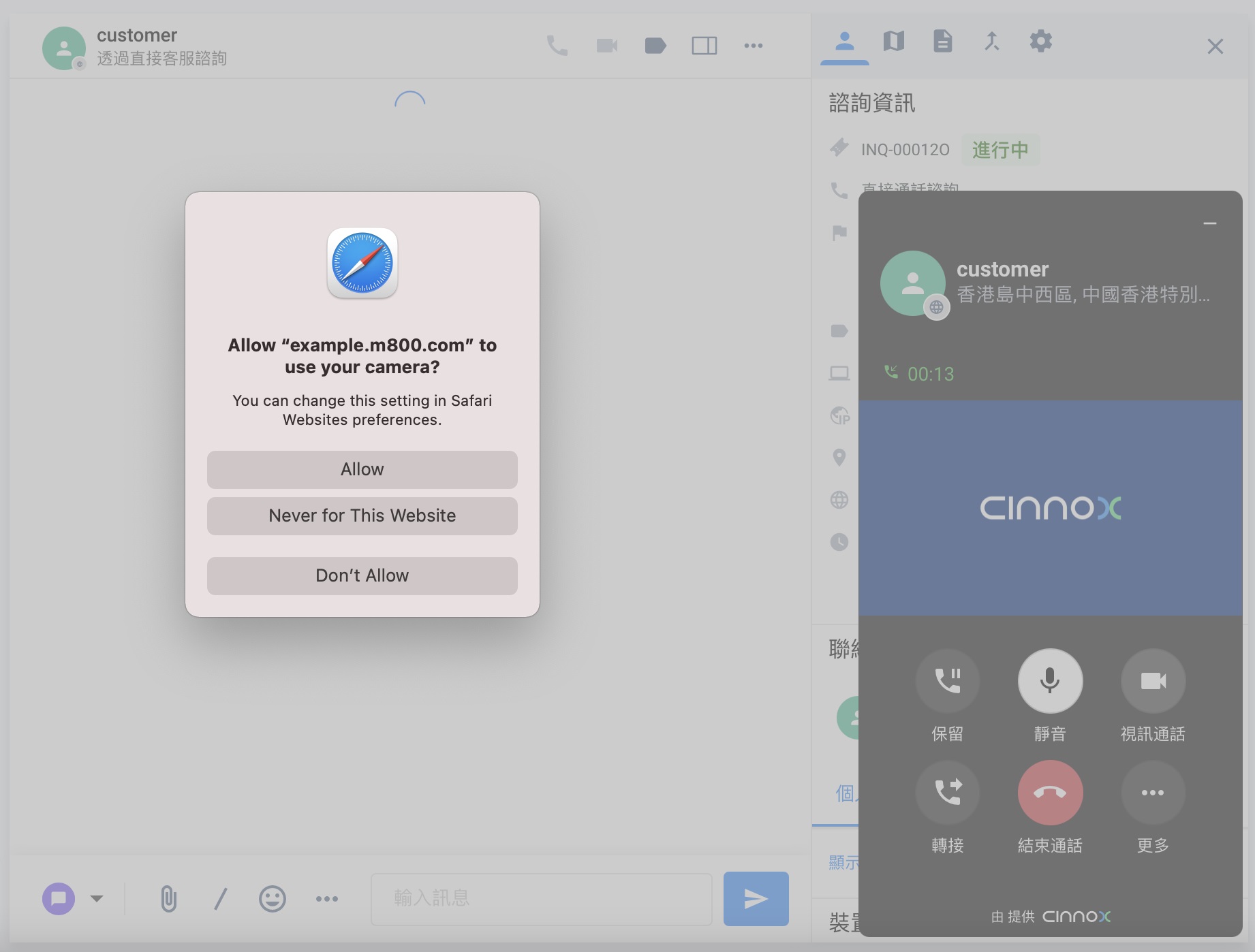
Task: Open more call options (更多)
Action: tap(1153, 793)
